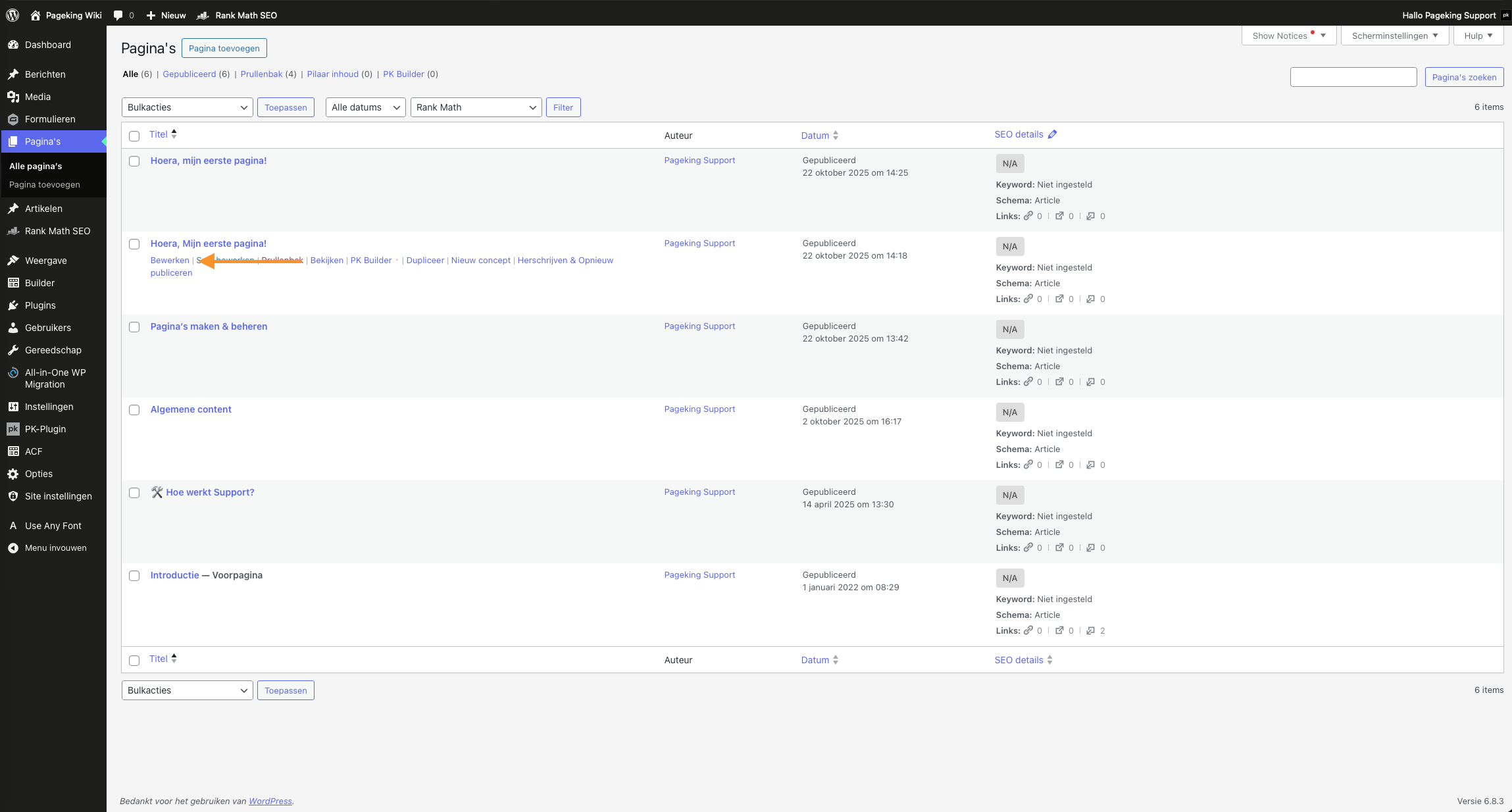Click the WordPress logo icon
Image resolution: width=1512 pixels, height=812 pixels.
click(x=13, y=15)
